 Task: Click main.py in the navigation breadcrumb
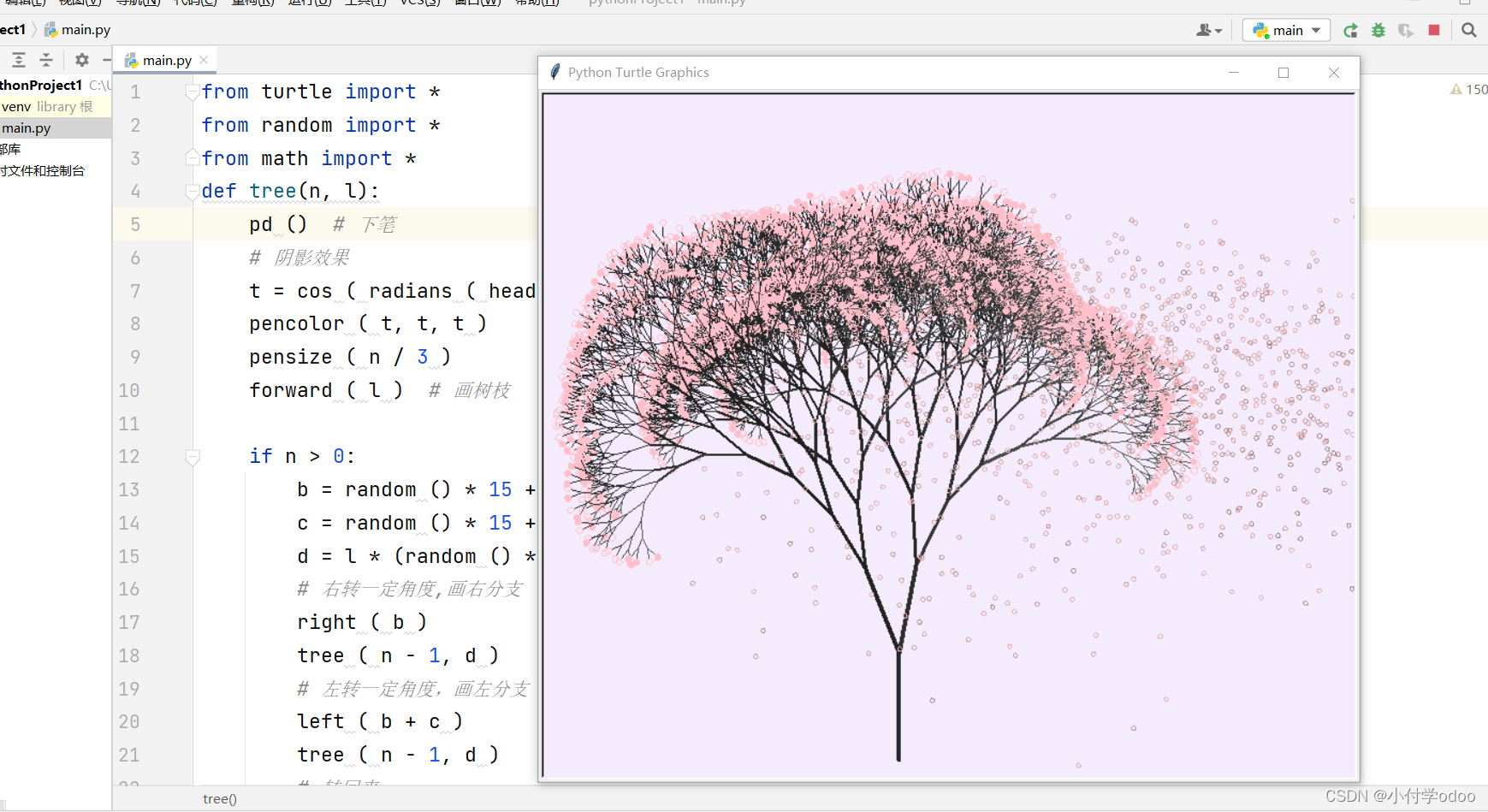pyautogui.click(x=78, y=30)
